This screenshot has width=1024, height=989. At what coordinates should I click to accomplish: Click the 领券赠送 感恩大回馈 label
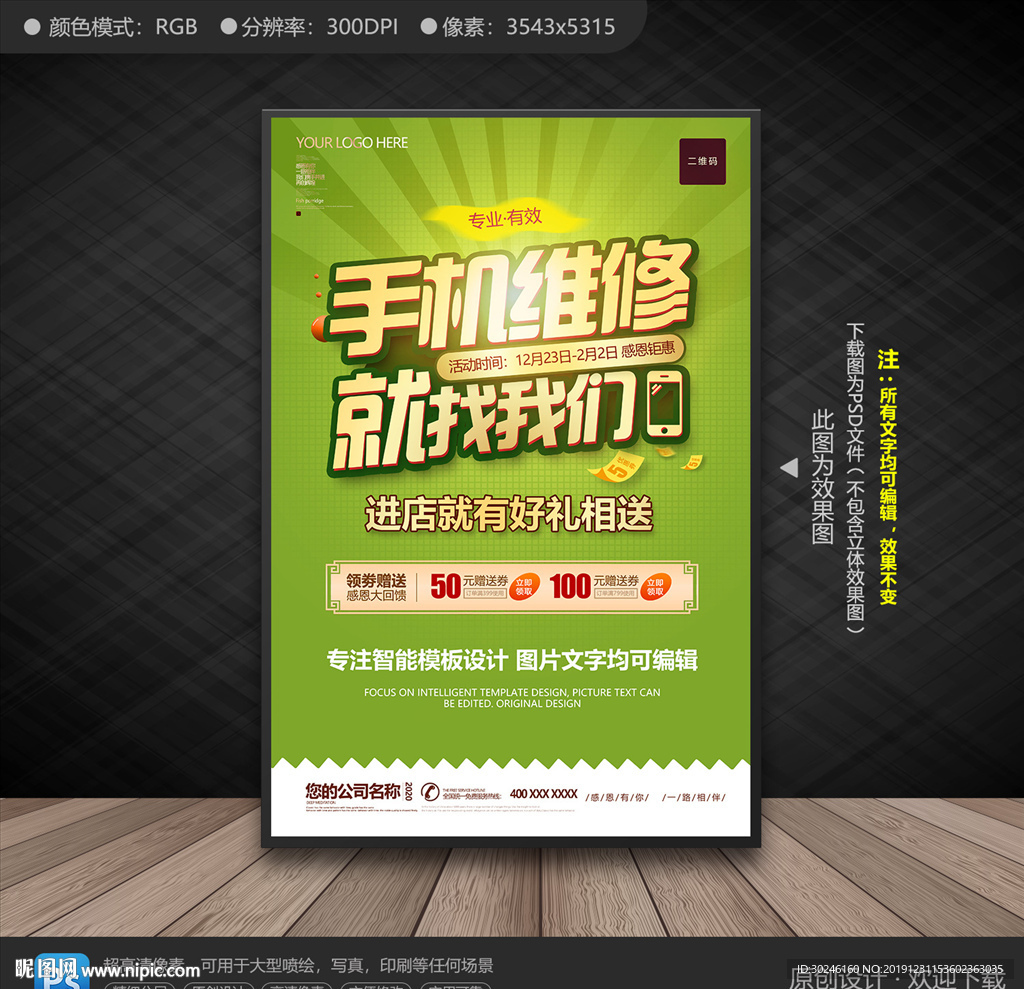point(376,587)
